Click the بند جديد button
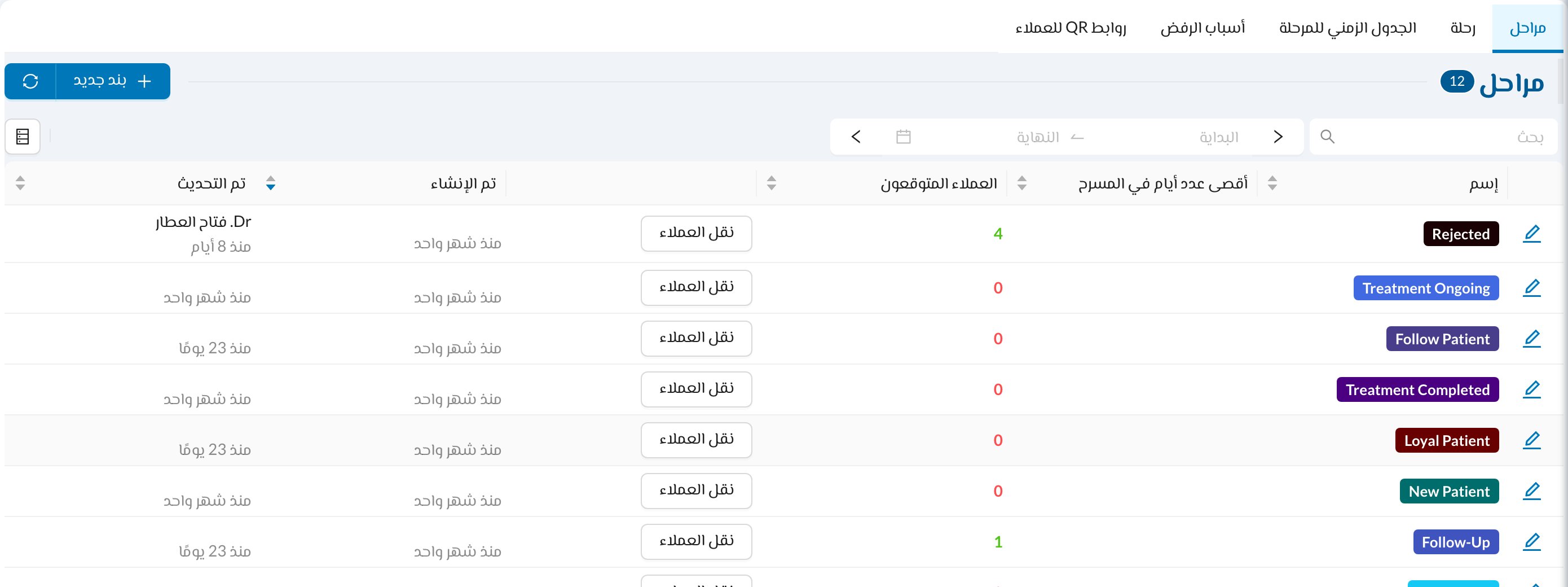 tap(113, 81)
